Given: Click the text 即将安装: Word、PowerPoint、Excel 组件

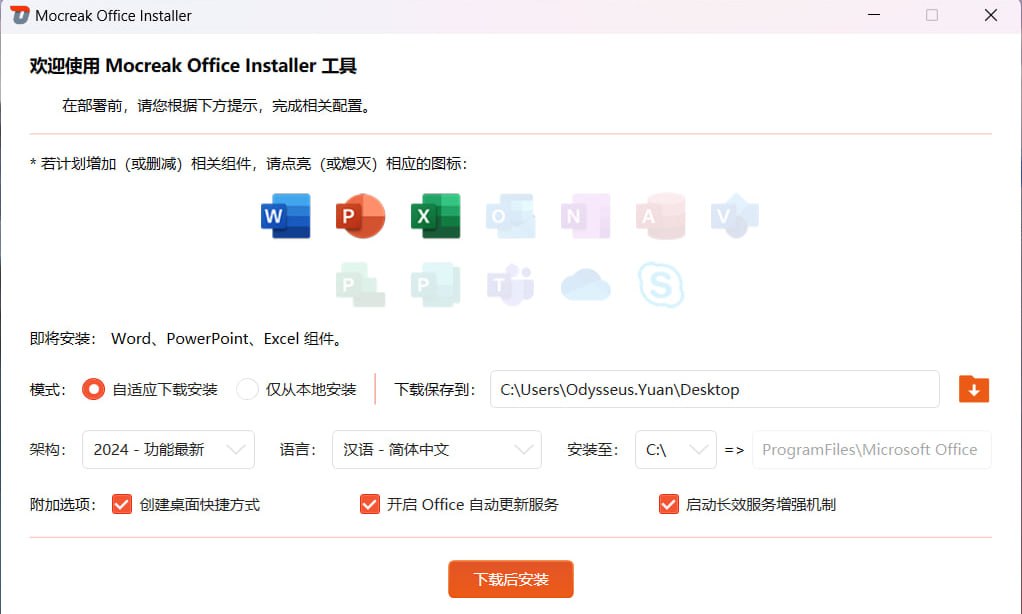Looking at the screenshot, I should coord(188,338).
